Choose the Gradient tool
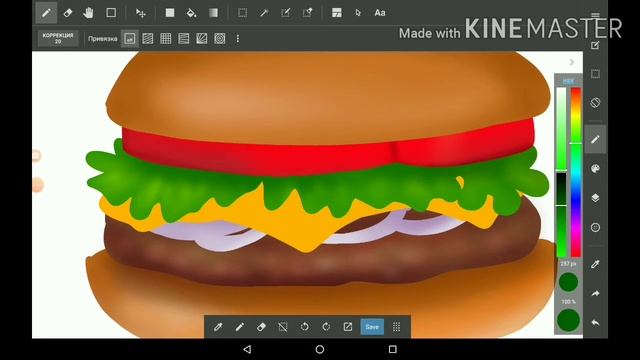The width and height of the screenshot is (640, 360). pyautogui.click(x=213, y=13)
